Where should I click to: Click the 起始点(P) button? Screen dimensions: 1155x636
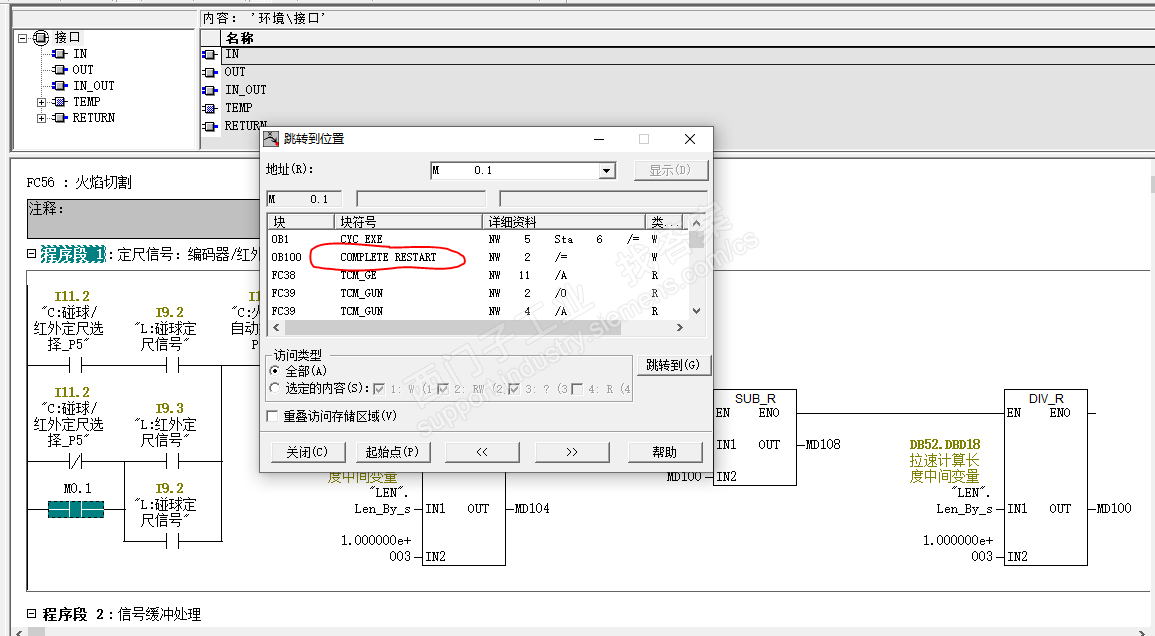tap(393, 452)
